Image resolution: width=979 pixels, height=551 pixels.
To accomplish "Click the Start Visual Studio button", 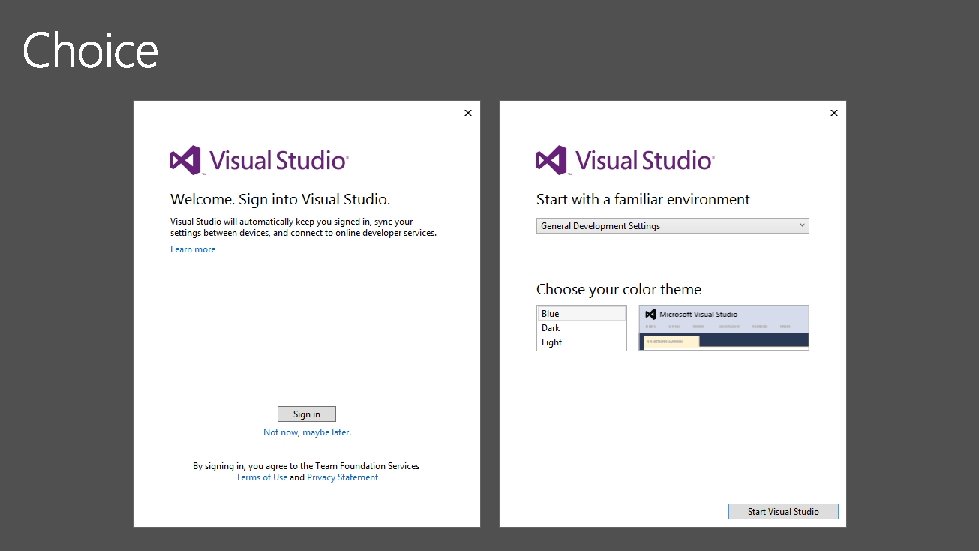I will tap(783, 512).
